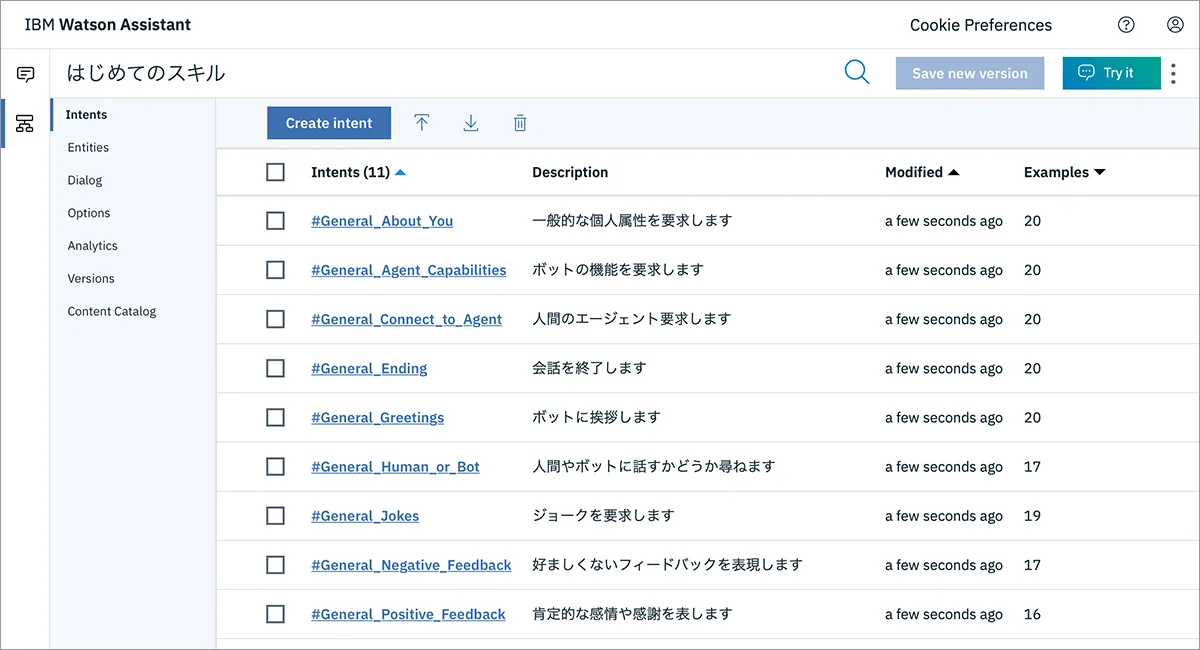Open the Skills icon in left rail
Viewport: 1200px width, 650px height.
[x=25, y=124]
